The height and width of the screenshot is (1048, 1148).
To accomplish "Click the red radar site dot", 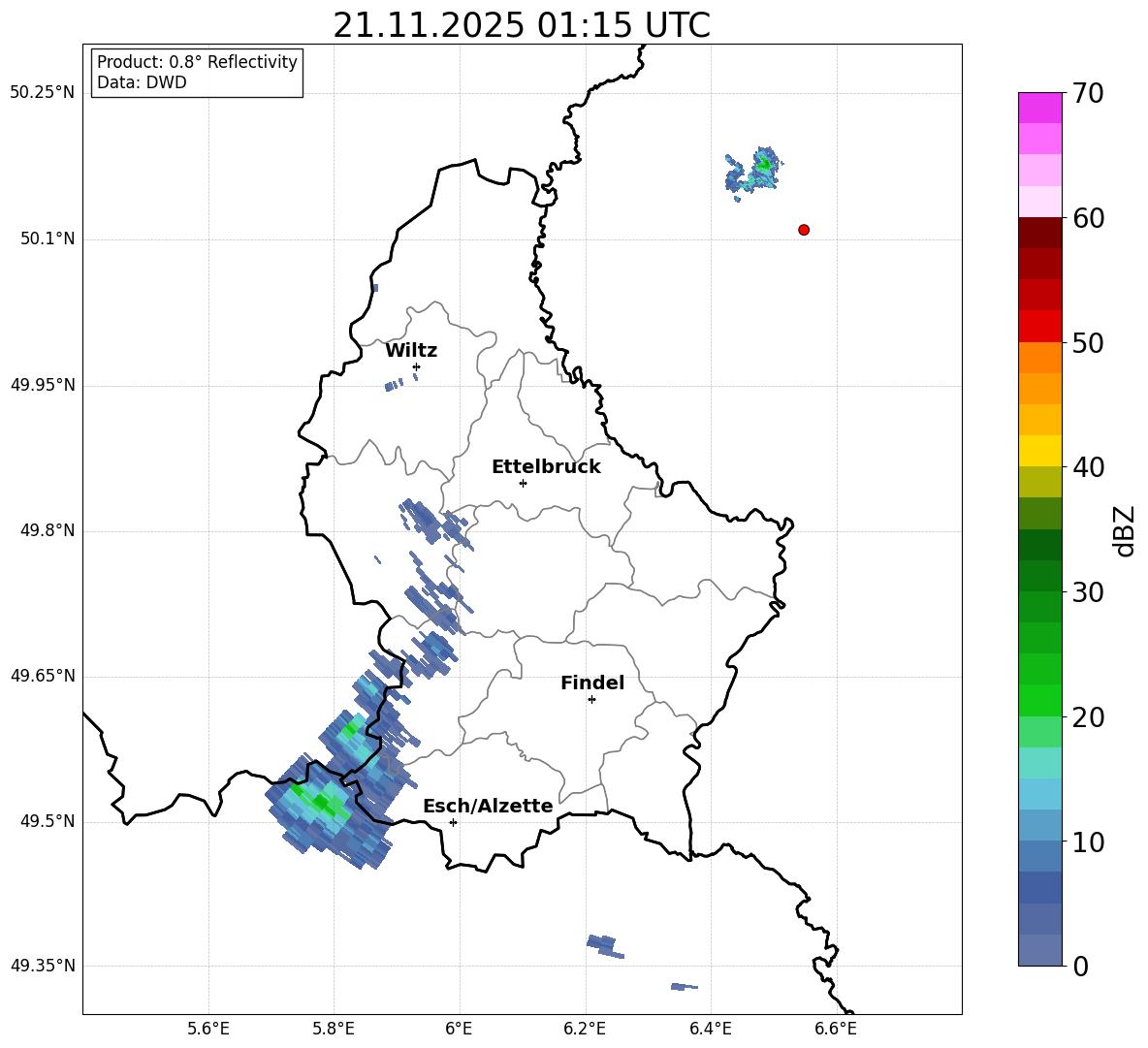I will 804,230.
